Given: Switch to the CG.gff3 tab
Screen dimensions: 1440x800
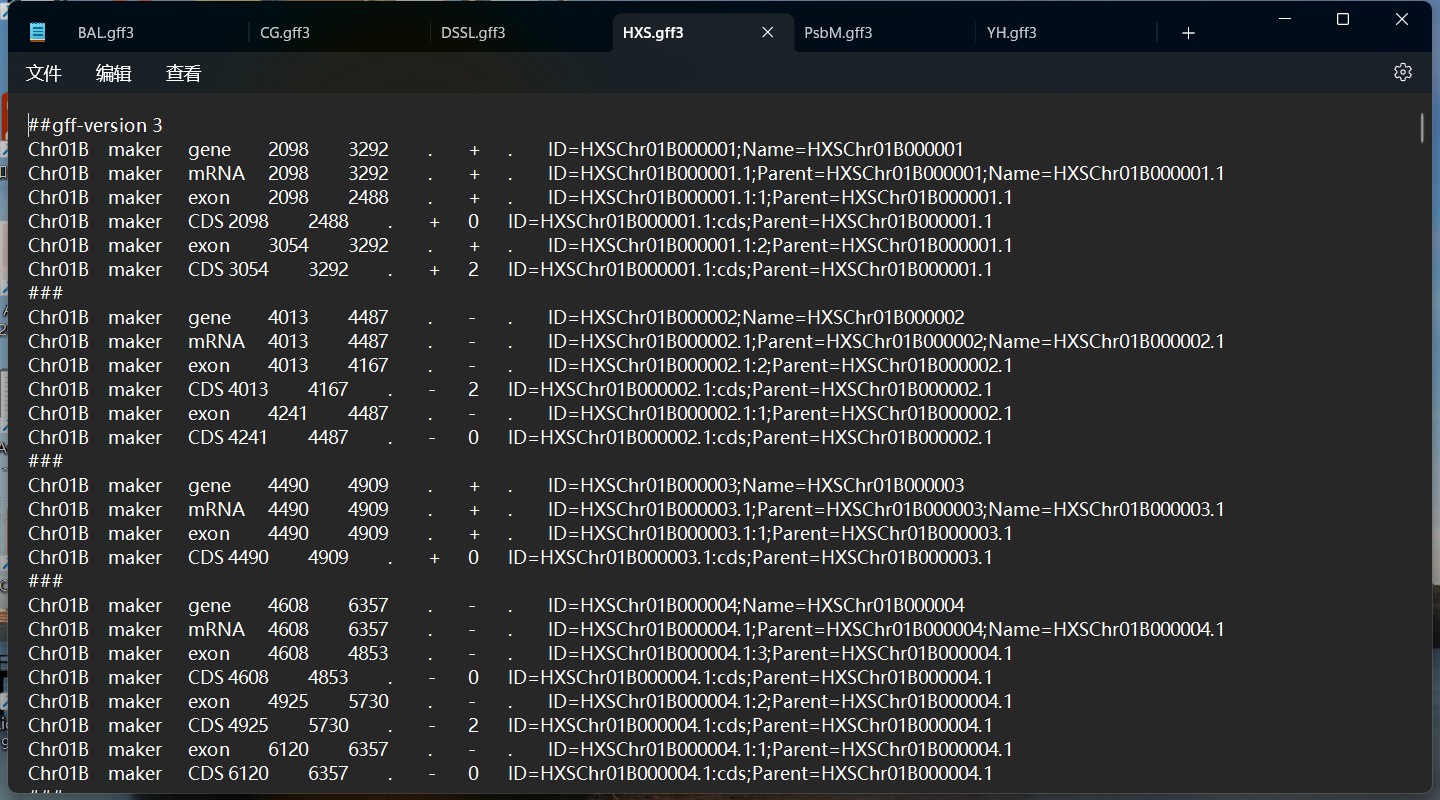Looking at the screenshot, I should 285,33.
